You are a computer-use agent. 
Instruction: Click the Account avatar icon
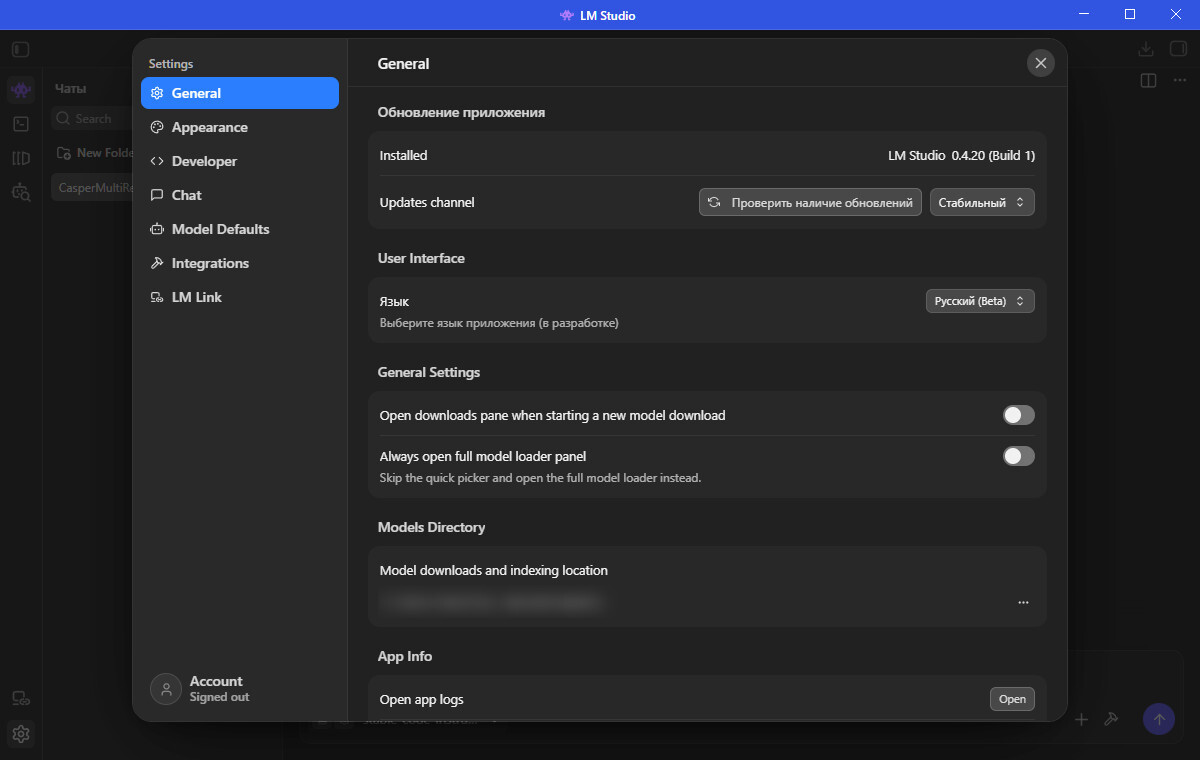[x=166, y=689]
